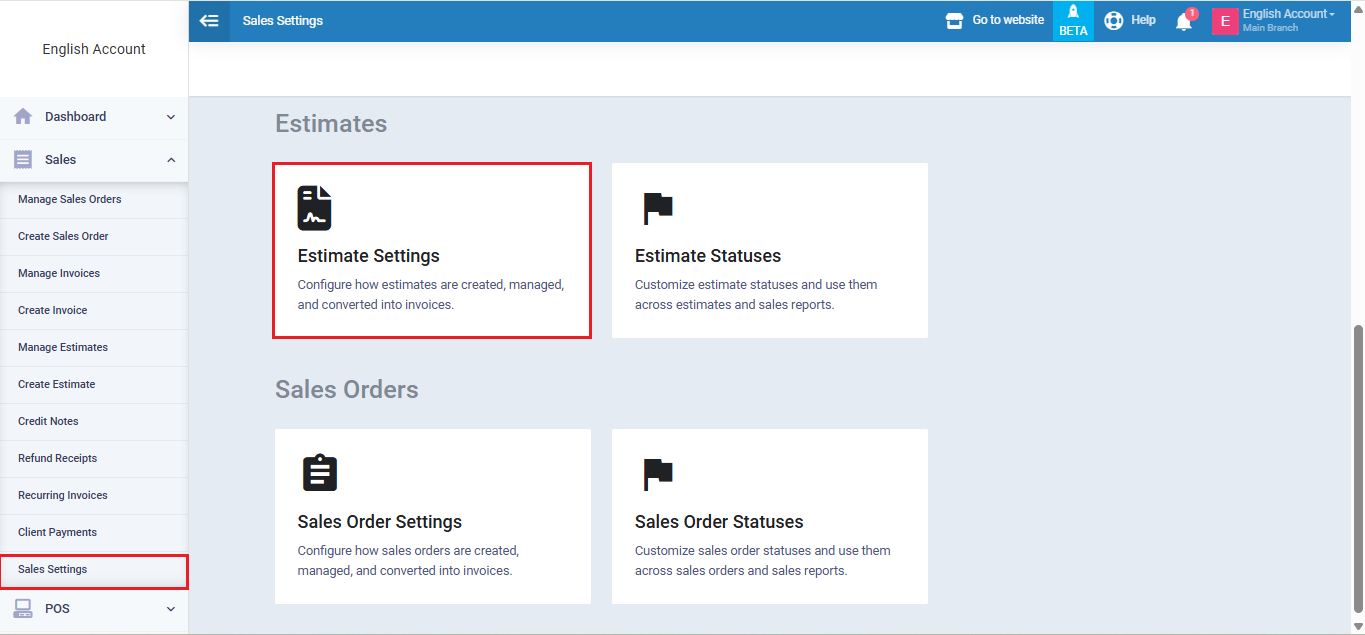1365x635 pixels.
Task: Collapse sidebar with the back-arrow menu icon
Action: click(209, 20)
